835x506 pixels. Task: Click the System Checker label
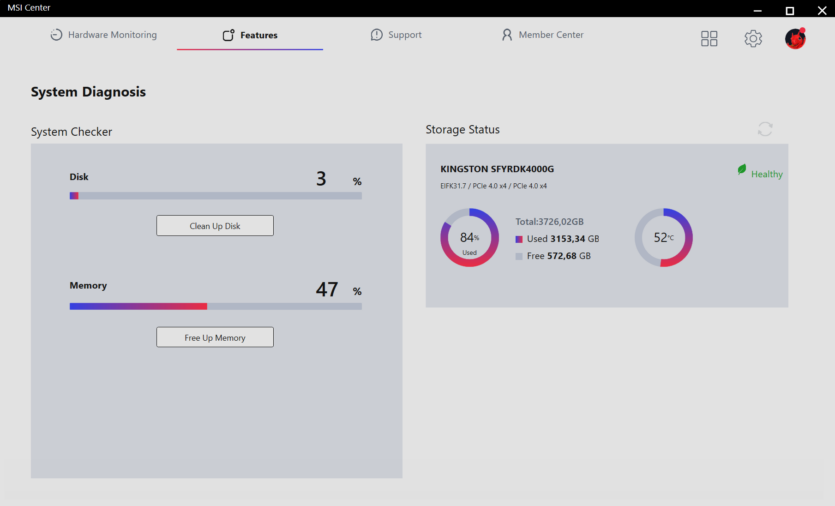coord(71,132)
